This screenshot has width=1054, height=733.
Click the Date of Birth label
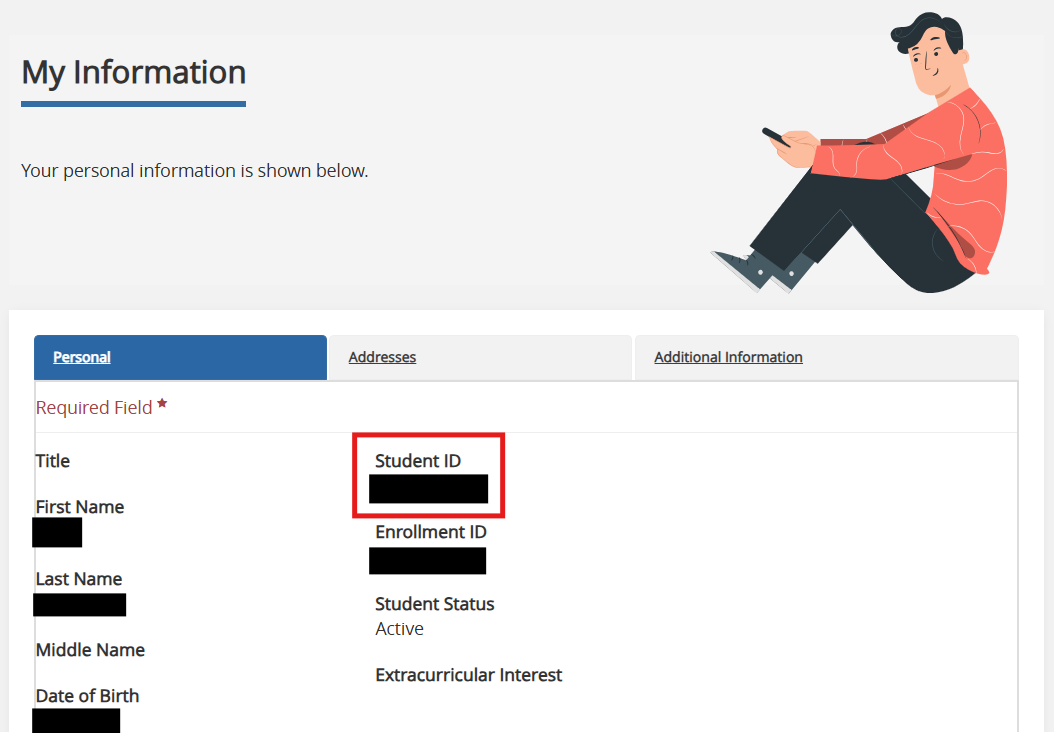(x=87, y=696)
